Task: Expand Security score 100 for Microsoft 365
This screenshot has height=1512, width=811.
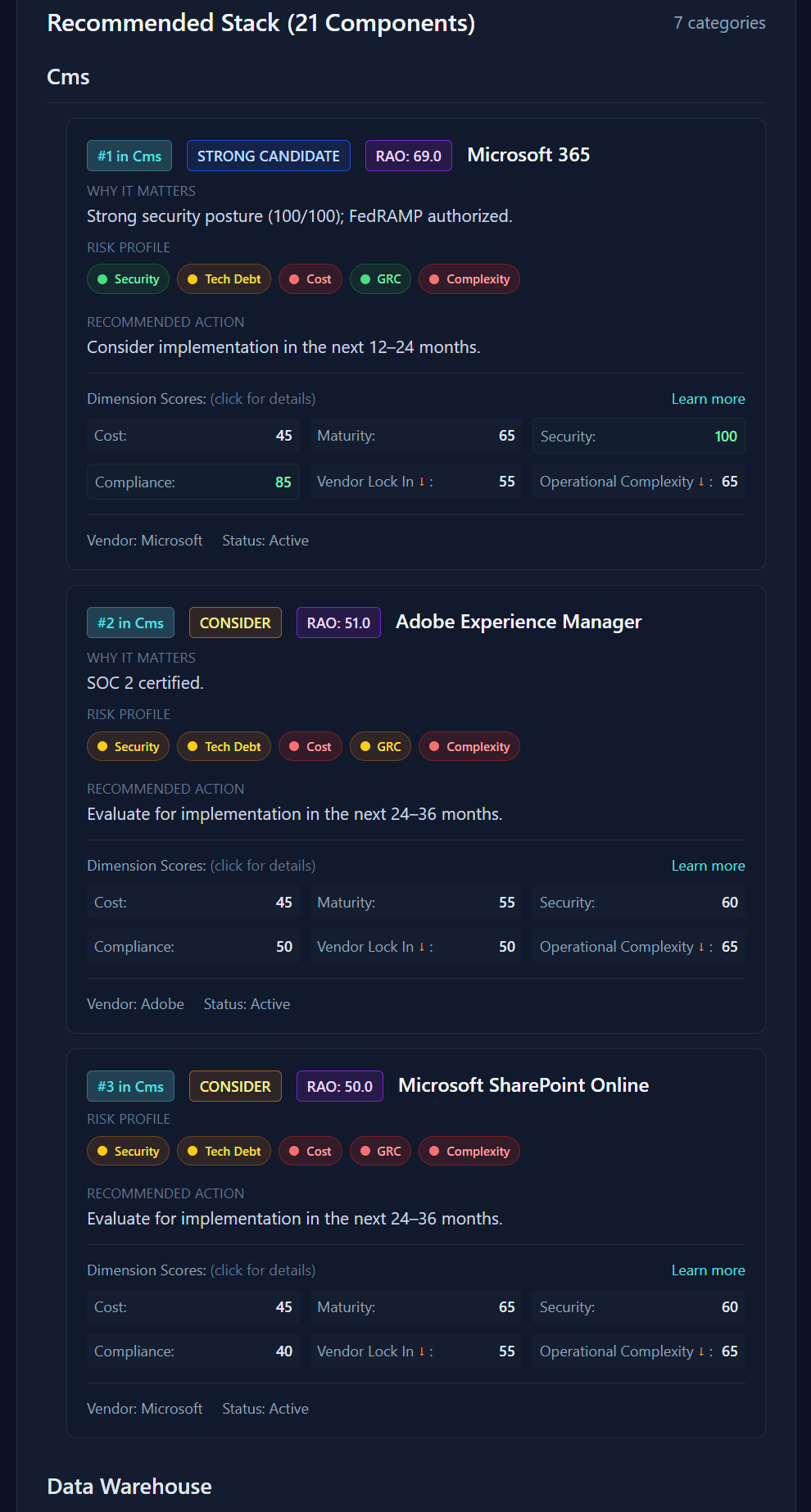Action: click(638, 437)
